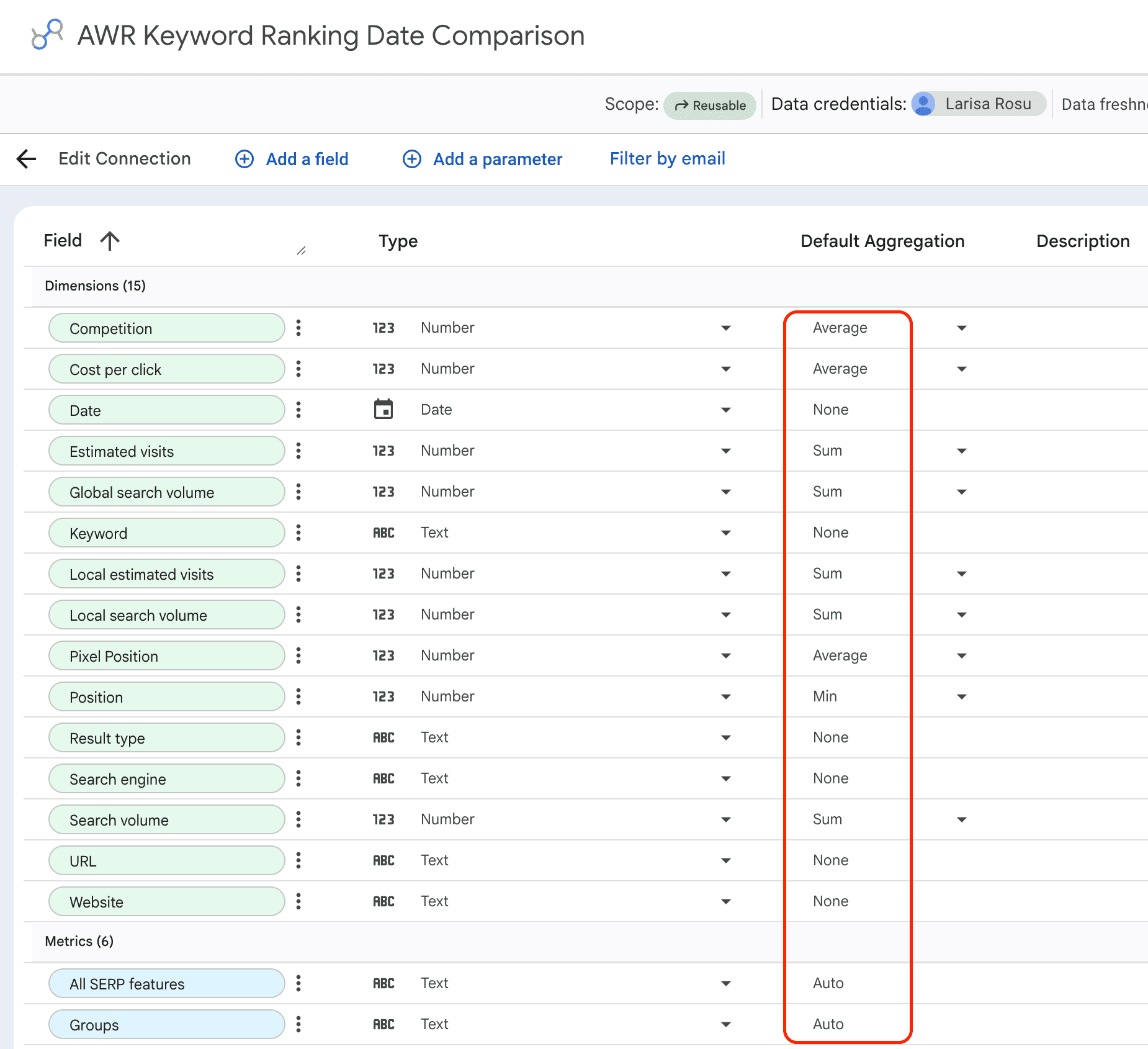Open the three-dot menu for Local estimated visits
Screen dimensions: 1148x1049
click(298, 574)
